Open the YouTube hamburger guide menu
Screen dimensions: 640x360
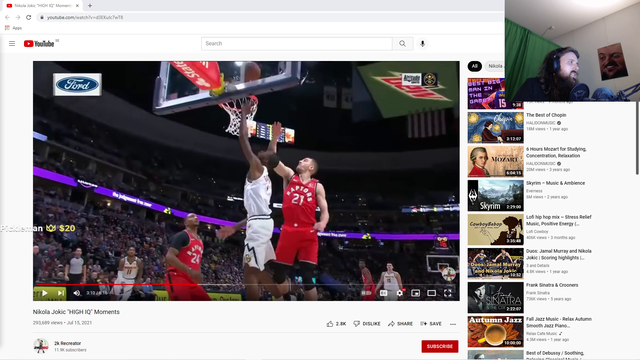click(12, 43)
